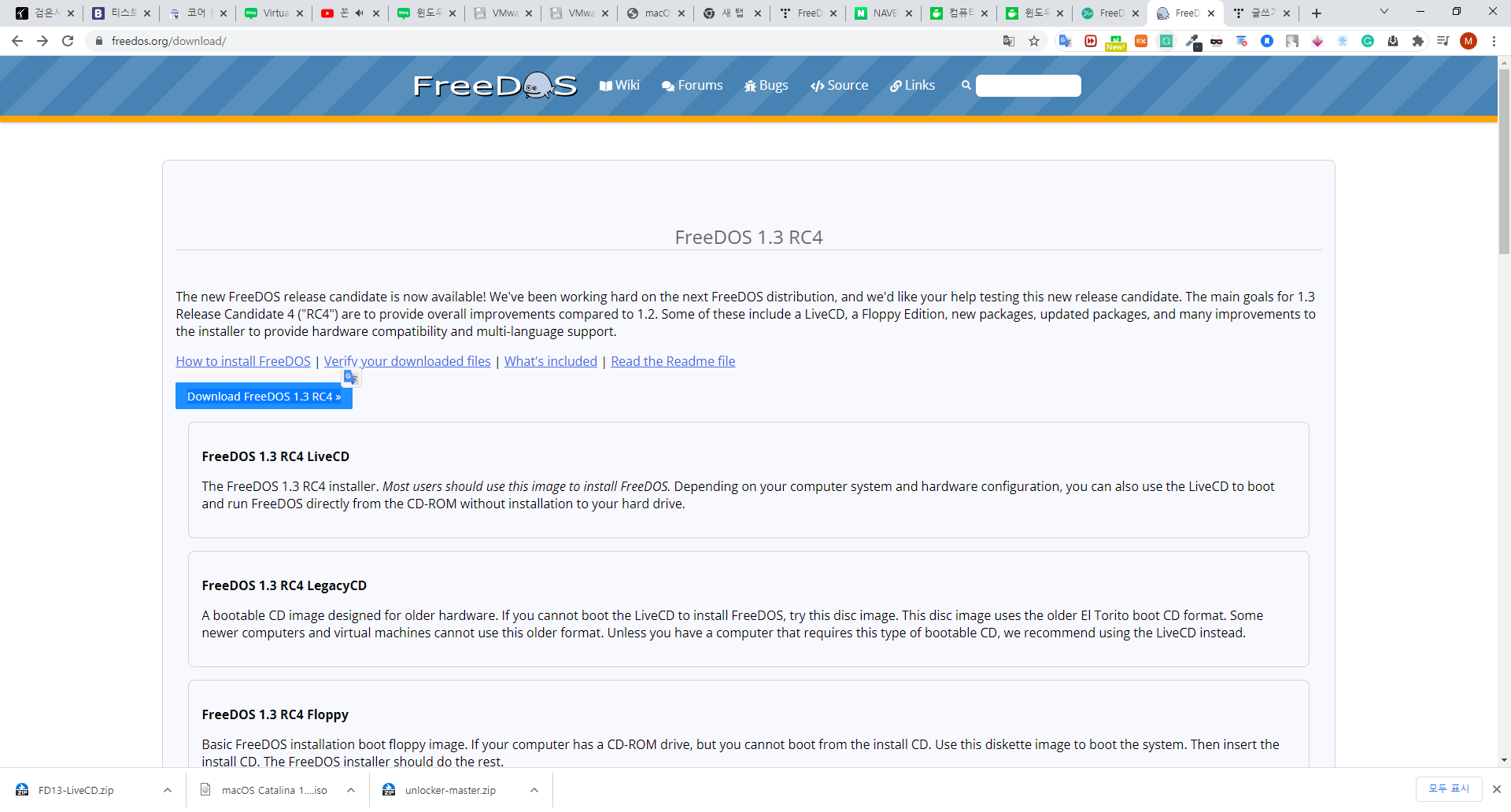Click 'Verify your downloaded files' link

pyautogui.click(x=408, y=361)
